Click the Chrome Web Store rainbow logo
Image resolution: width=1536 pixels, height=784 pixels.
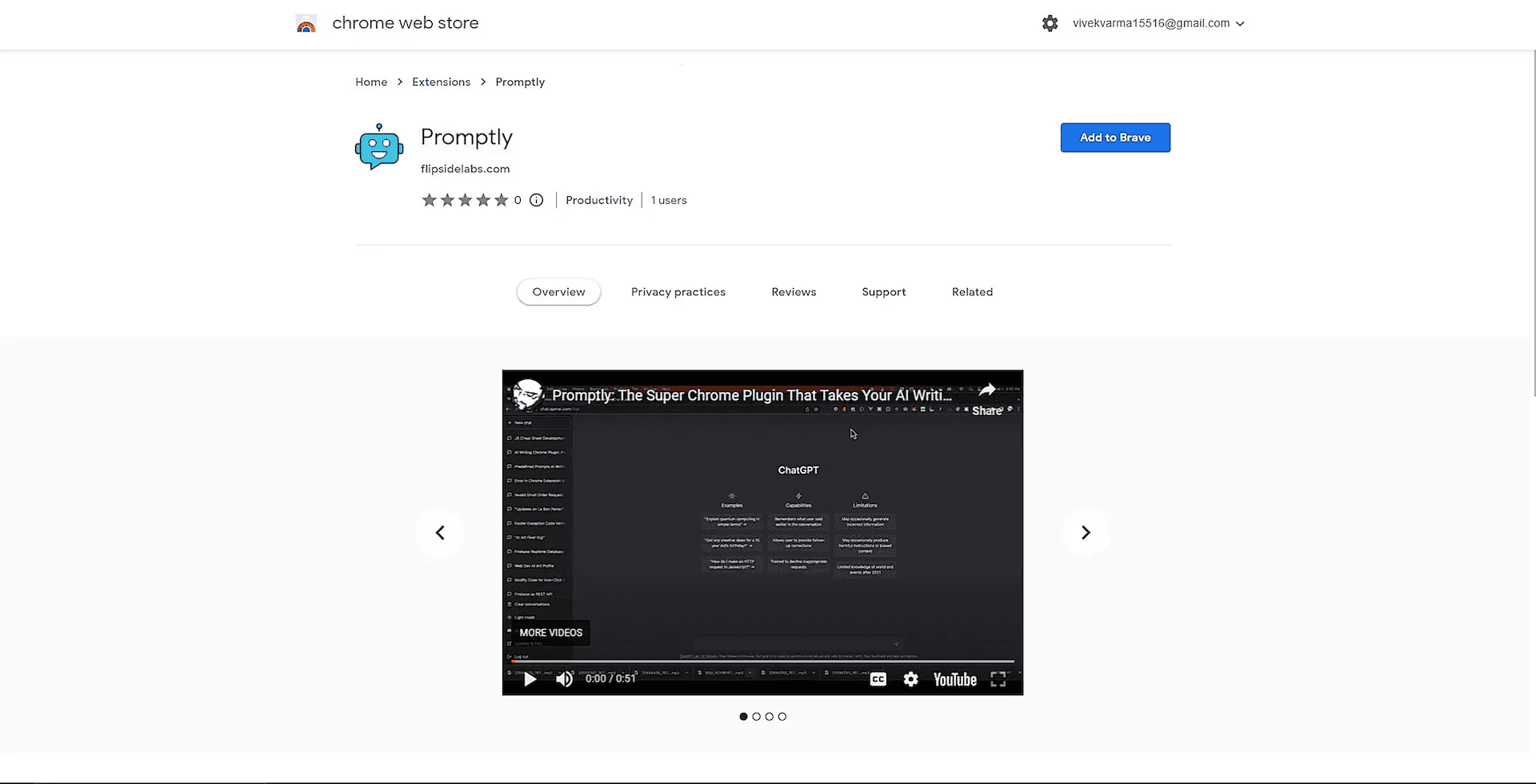coord(306,24)
